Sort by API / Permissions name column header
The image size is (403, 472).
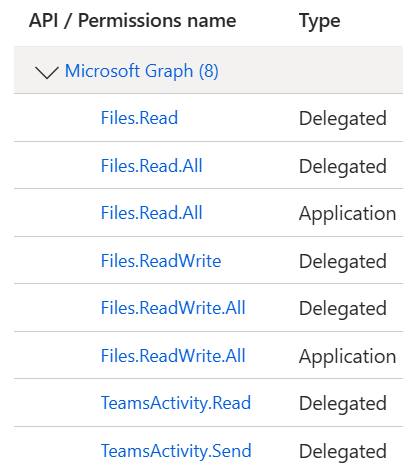pyautogui.click(x=133, y=21)
